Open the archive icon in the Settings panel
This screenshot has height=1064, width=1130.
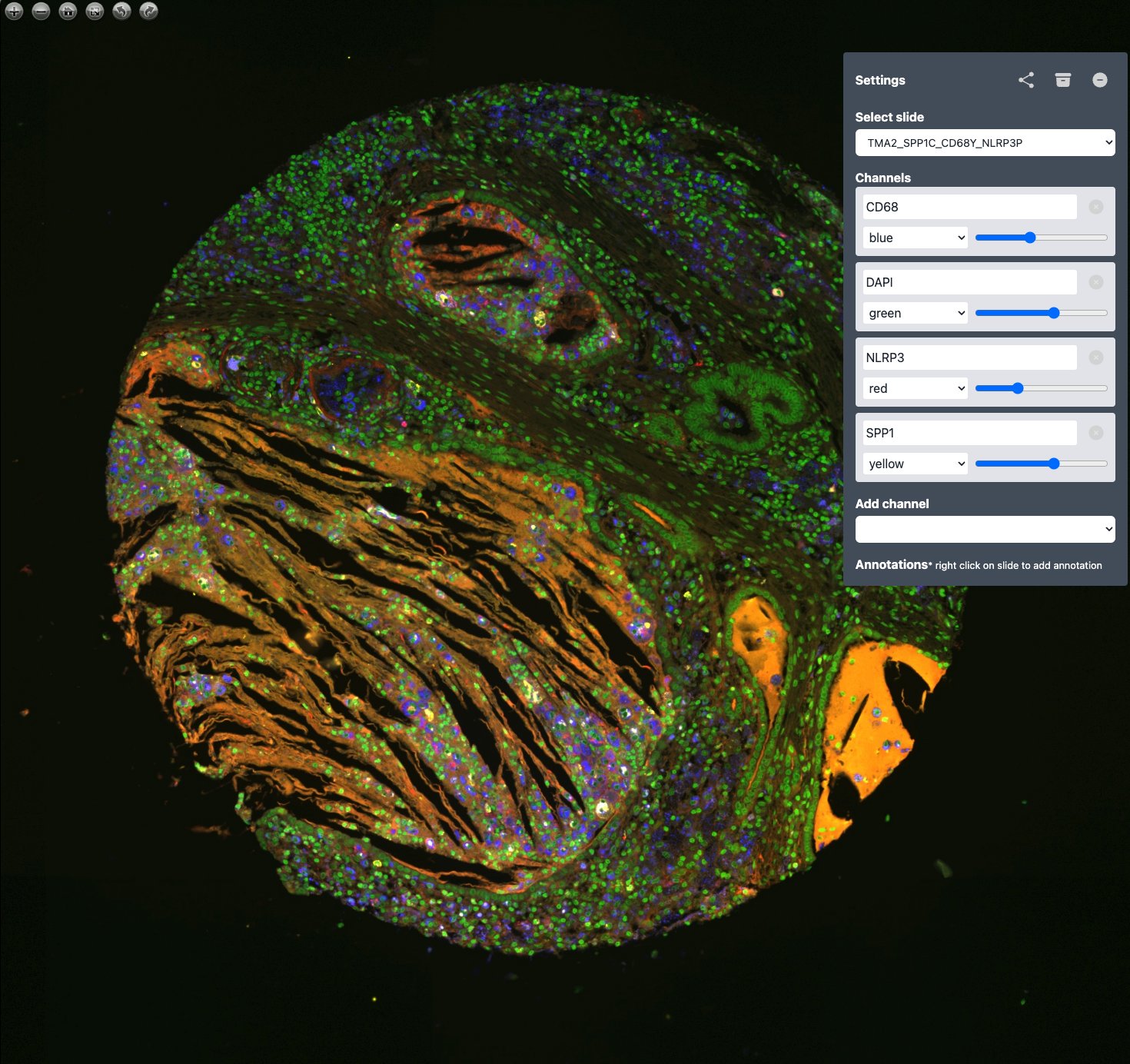click(x=1063, y=80)
